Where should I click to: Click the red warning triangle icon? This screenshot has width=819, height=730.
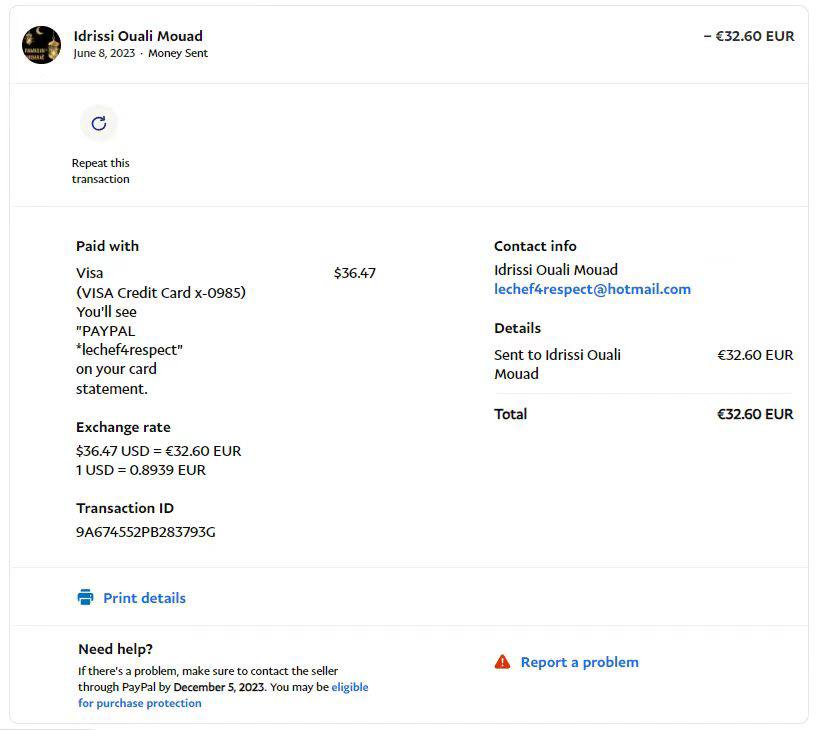pos(502,662)
